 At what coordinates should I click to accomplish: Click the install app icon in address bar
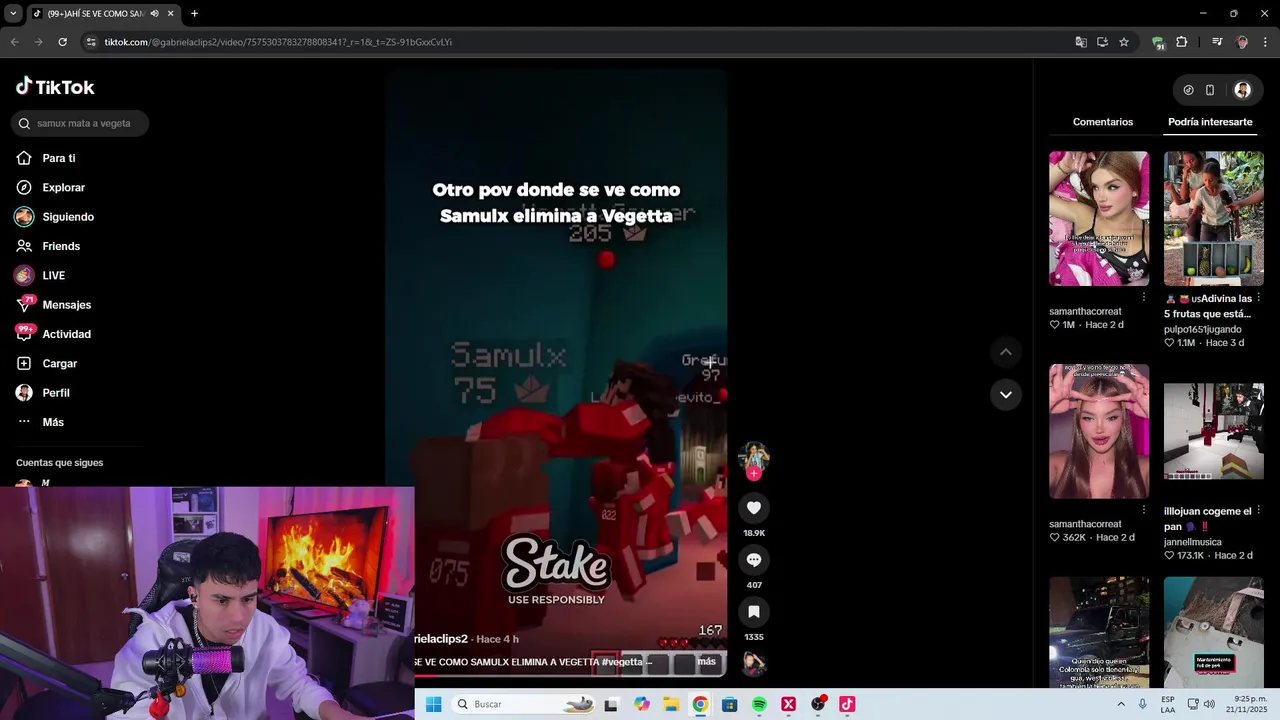pyautogui.click(x=1102, y=42)
